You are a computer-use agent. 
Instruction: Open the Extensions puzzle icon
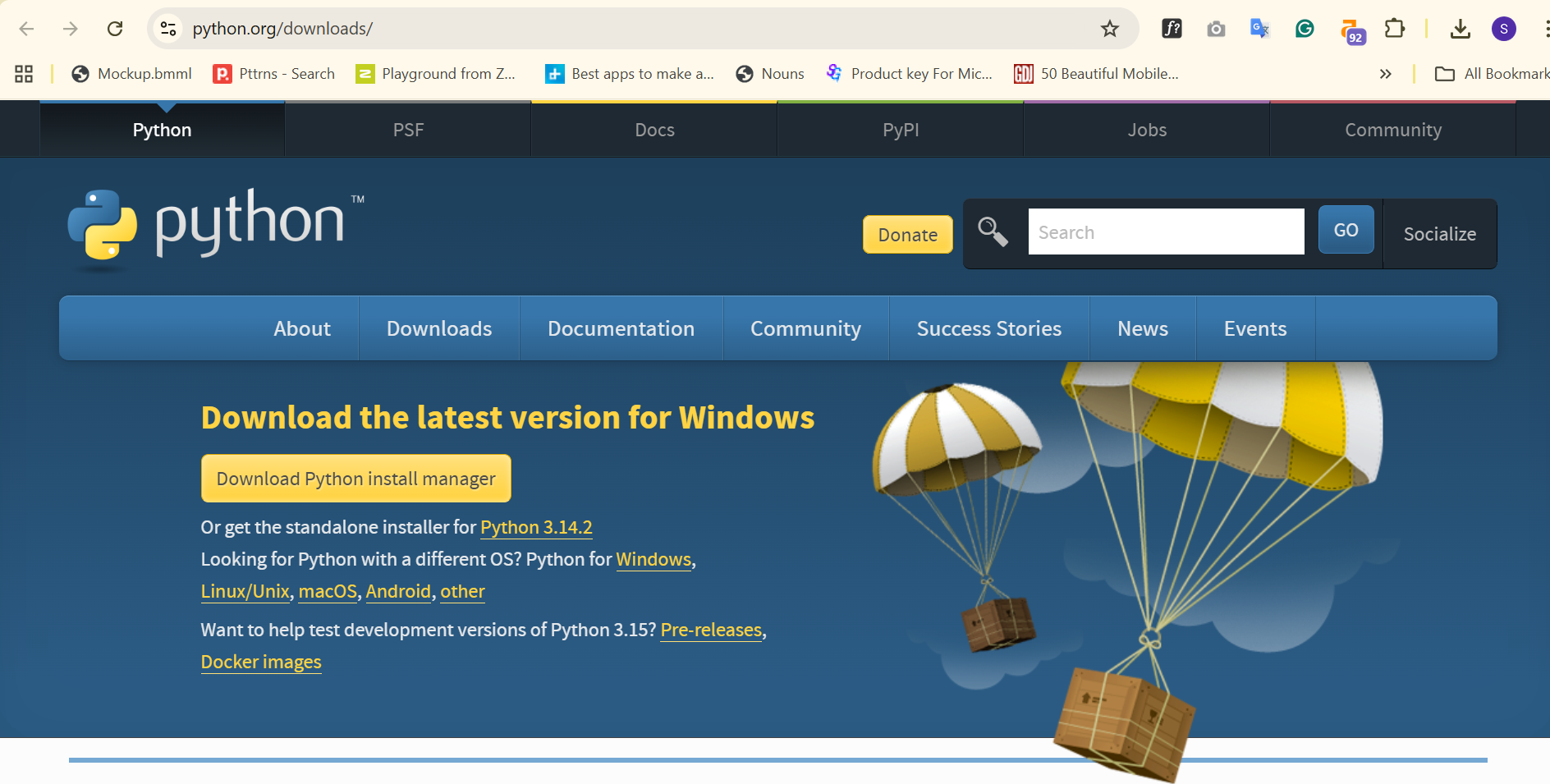coord(1394,29)
